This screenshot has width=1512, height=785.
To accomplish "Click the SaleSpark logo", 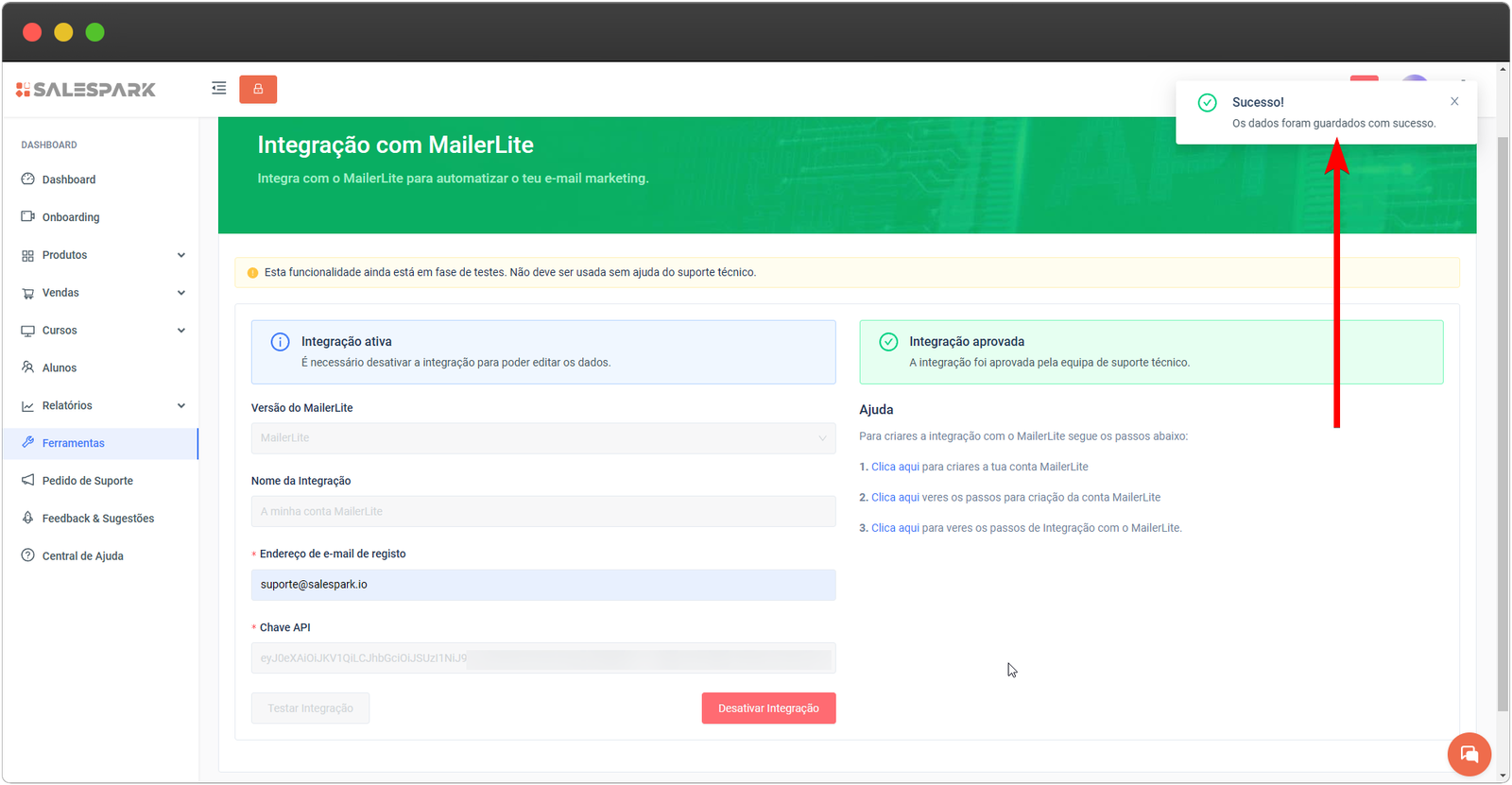I will point(86,90).
